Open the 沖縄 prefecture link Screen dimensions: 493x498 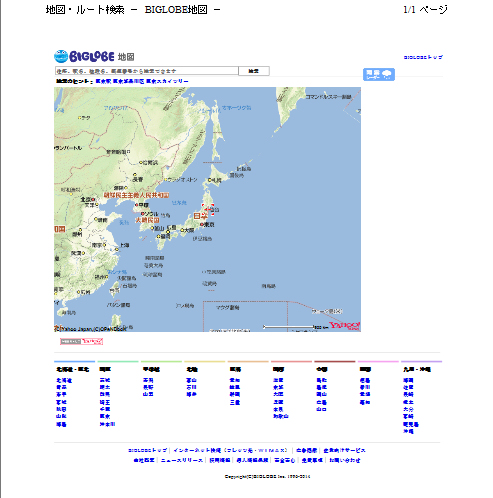coord(408,431)
